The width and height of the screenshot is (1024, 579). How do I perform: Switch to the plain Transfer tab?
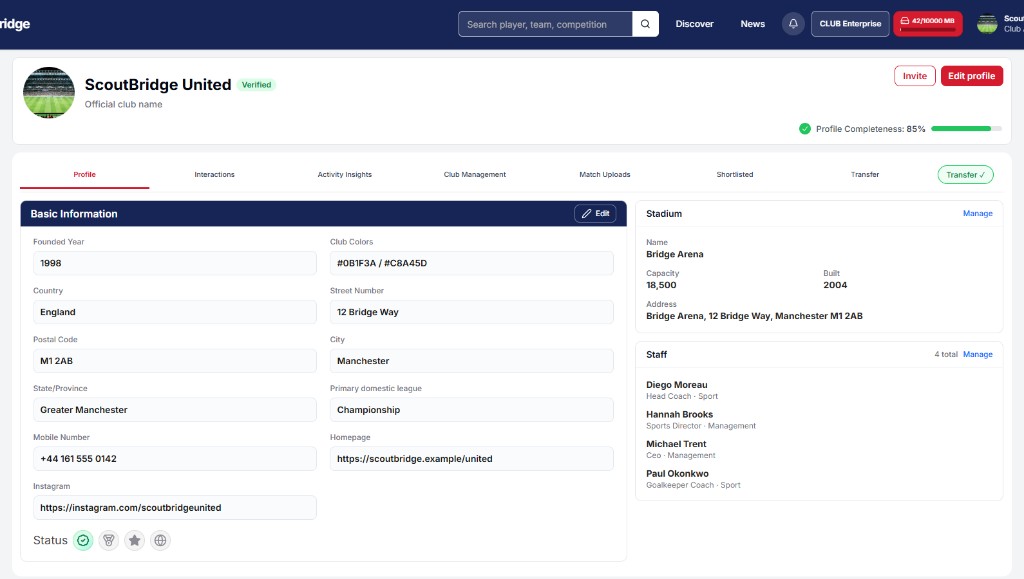(x=865, y=174)
